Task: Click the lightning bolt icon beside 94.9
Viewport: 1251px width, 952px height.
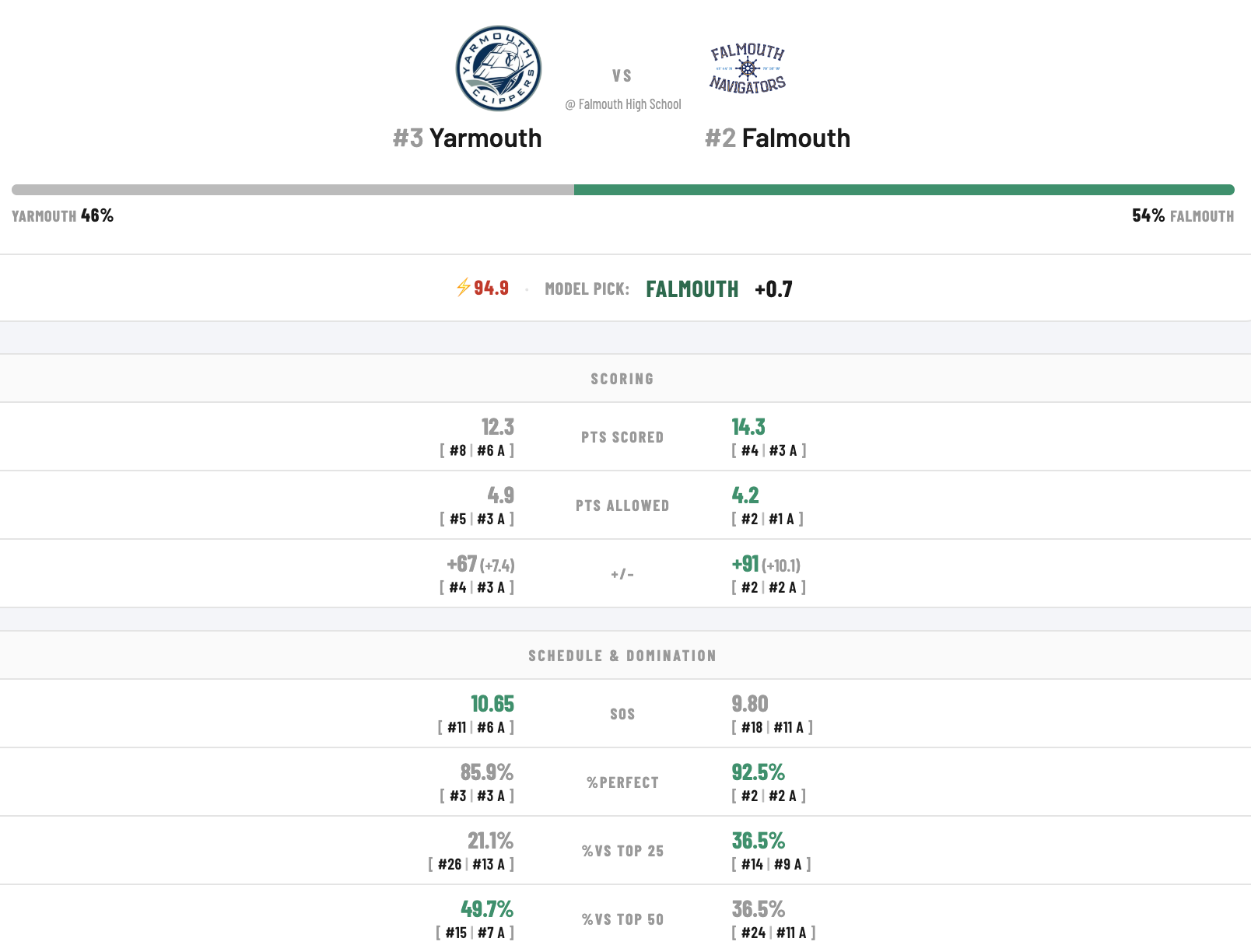Action: pos(463,288)
